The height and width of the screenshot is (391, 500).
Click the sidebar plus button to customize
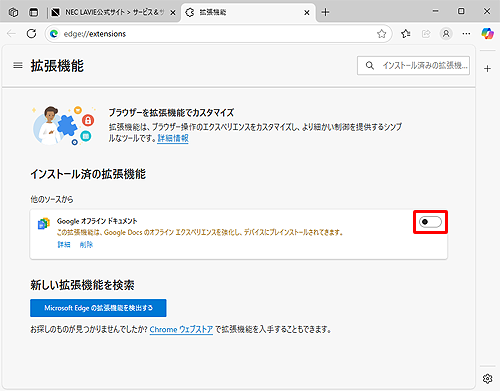487,69
